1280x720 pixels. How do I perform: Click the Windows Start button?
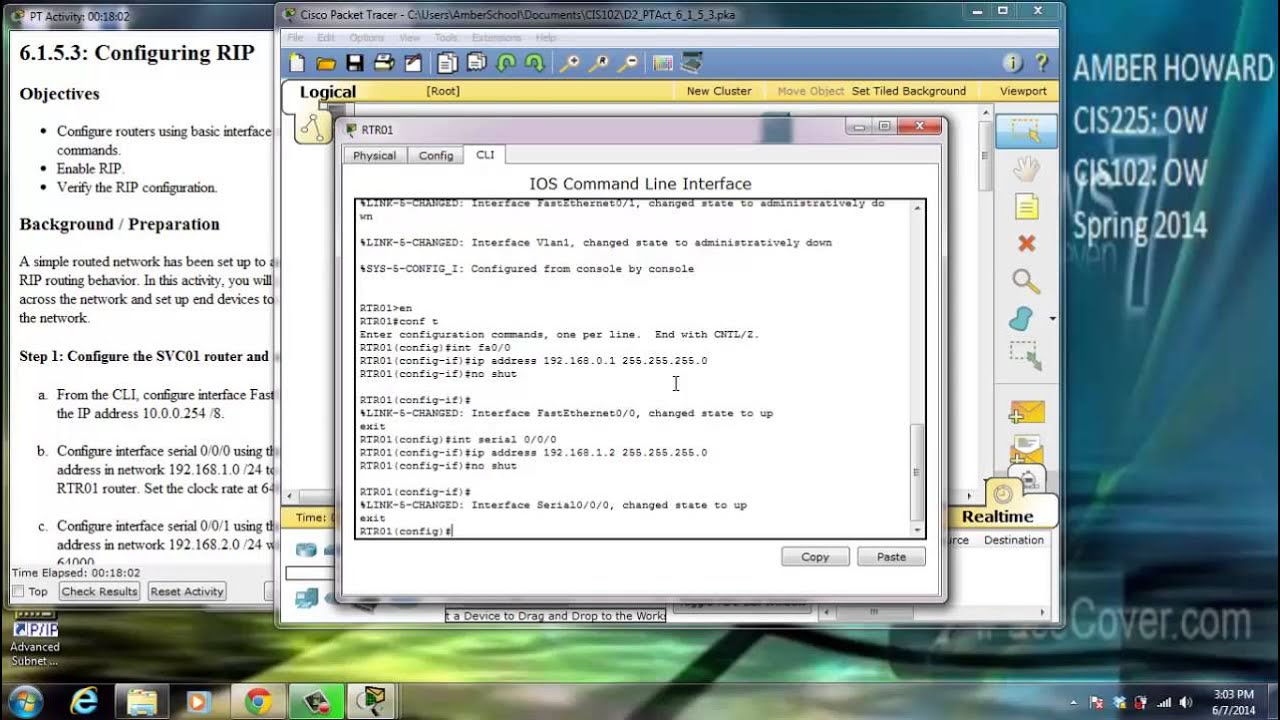pyautogui.click(x=25, y=701)
